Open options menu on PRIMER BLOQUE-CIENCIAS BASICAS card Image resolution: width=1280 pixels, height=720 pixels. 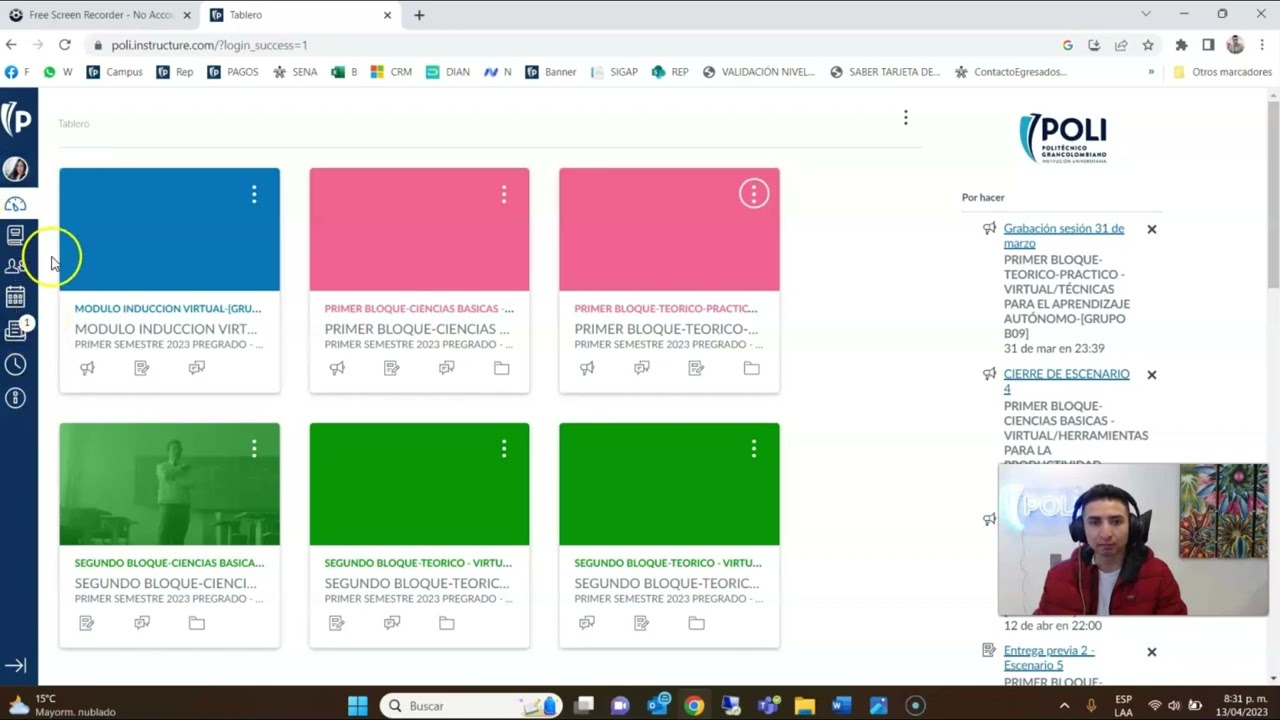pyautogui.click(x=504, y=194)
